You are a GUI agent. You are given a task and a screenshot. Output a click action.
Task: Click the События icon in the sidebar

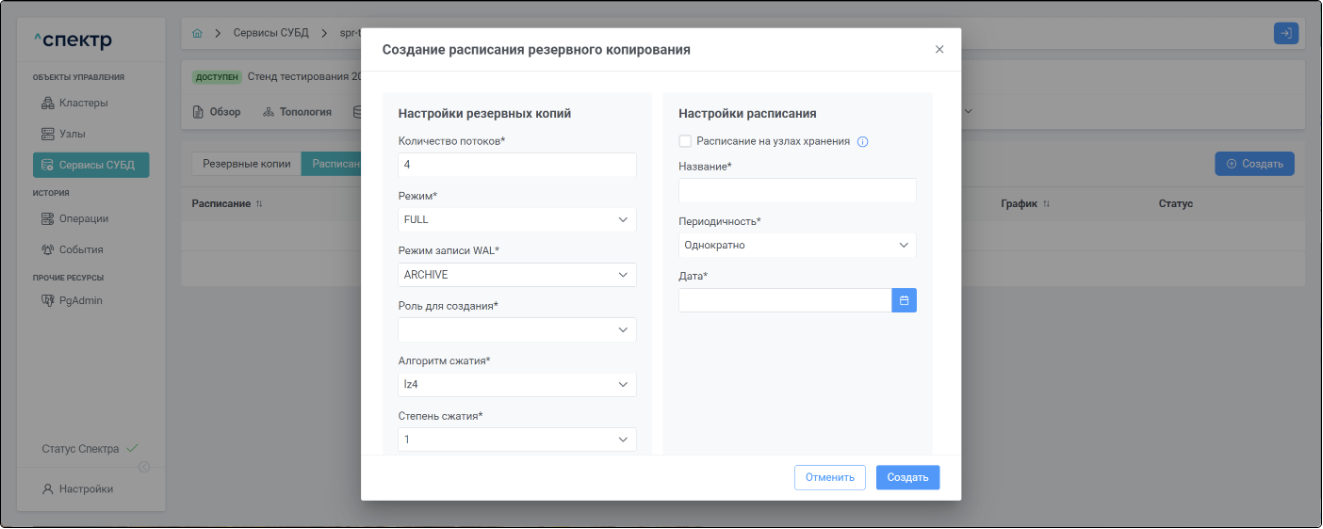click(47, 250)
